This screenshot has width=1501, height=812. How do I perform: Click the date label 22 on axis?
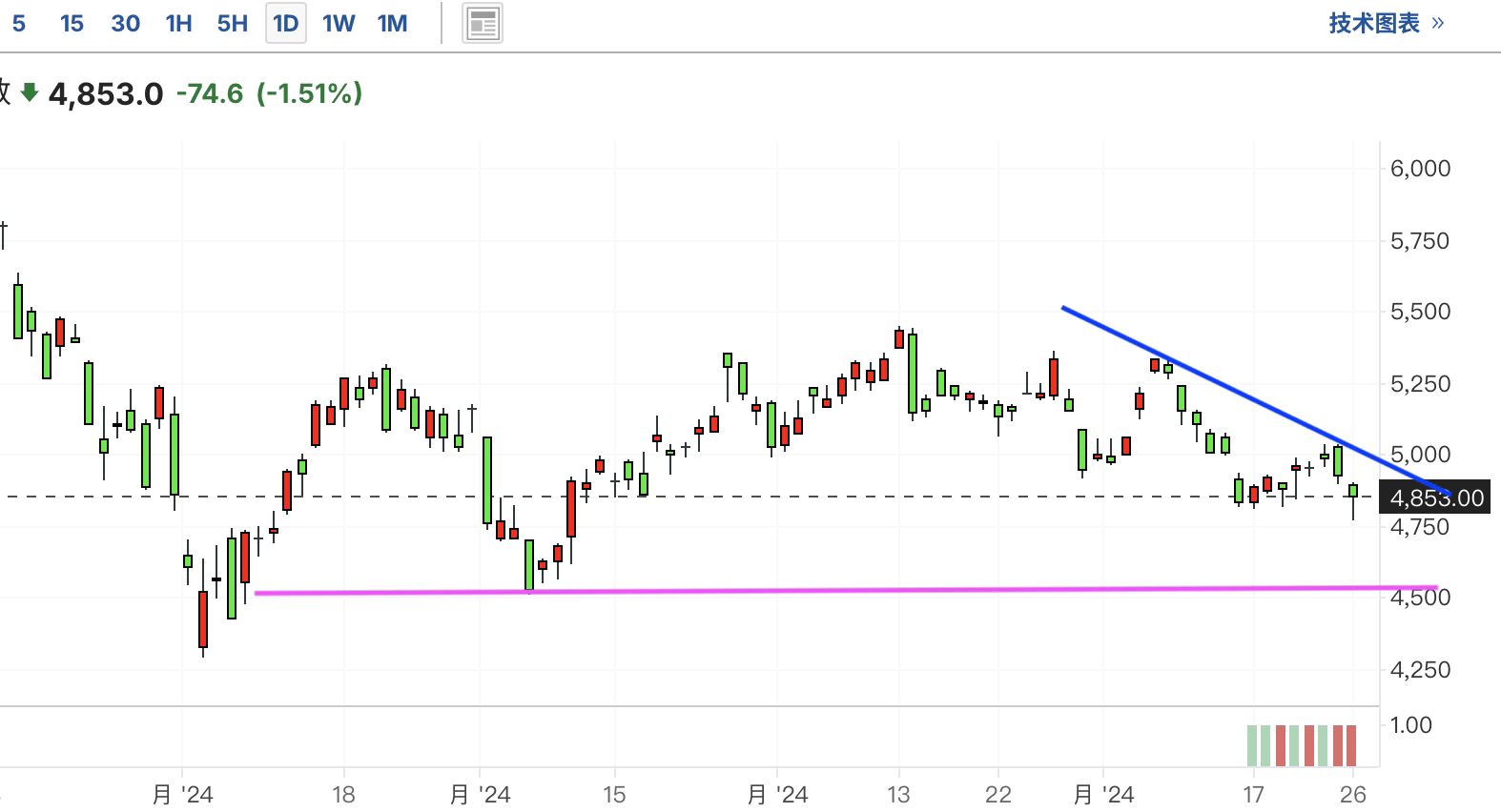coord(998,794)
